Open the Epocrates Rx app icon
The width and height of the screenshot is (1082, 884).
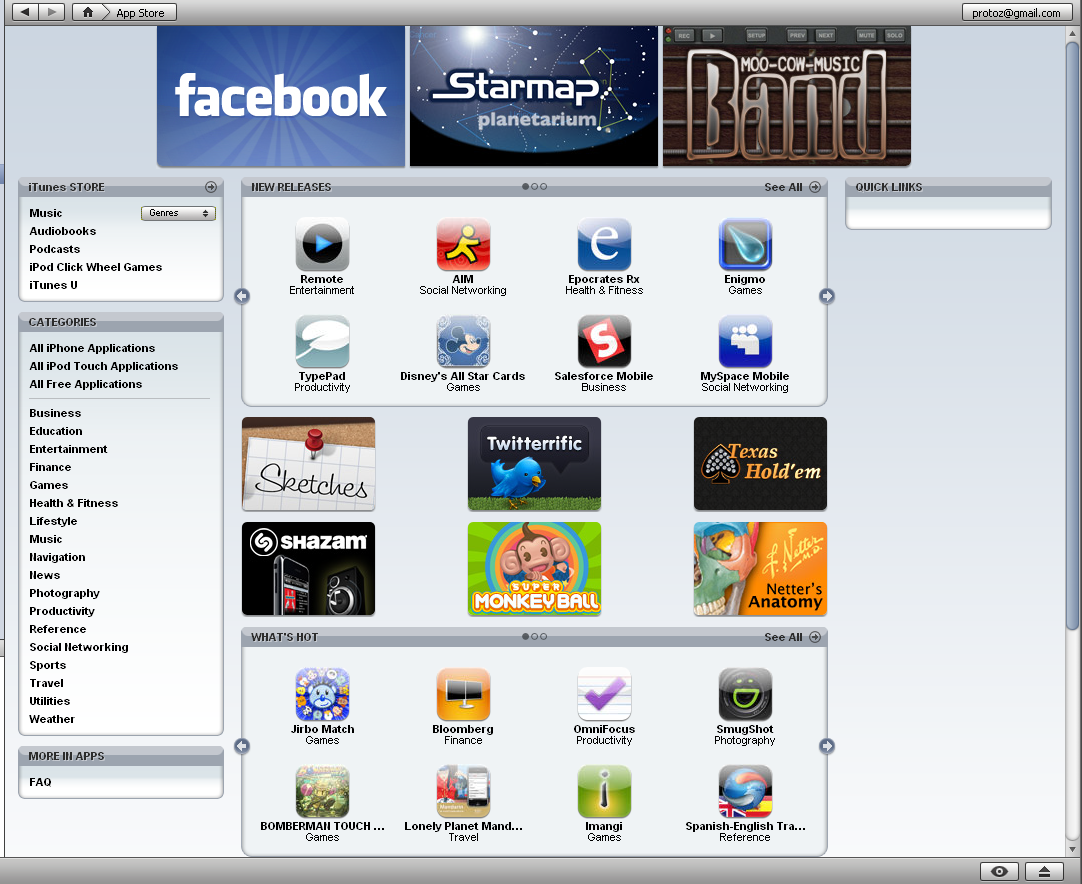point(604,244)
